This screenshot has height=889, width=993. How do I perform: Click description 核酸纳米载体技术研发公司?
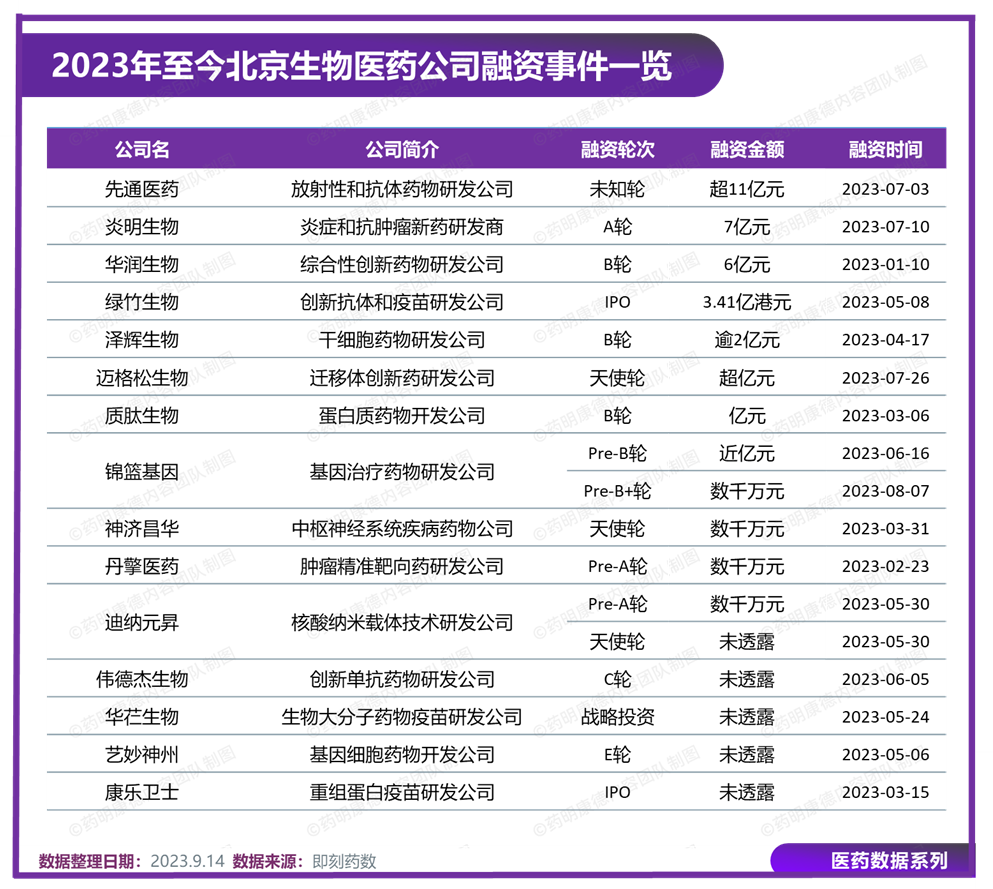pyautogui.click(x=402, y=622)
